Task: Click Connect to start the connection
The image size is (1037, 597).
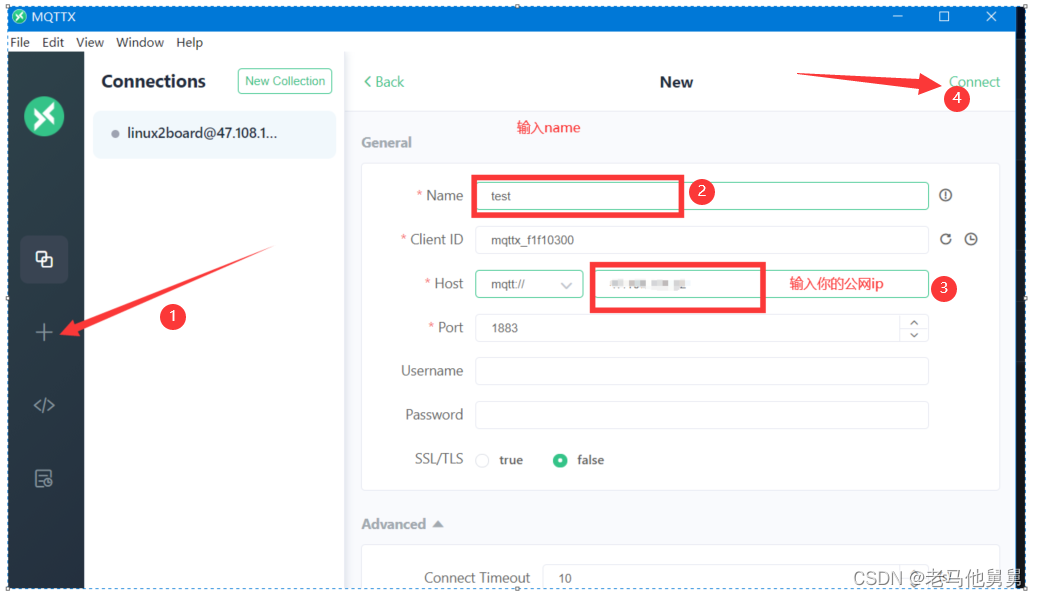Action: 974,82
